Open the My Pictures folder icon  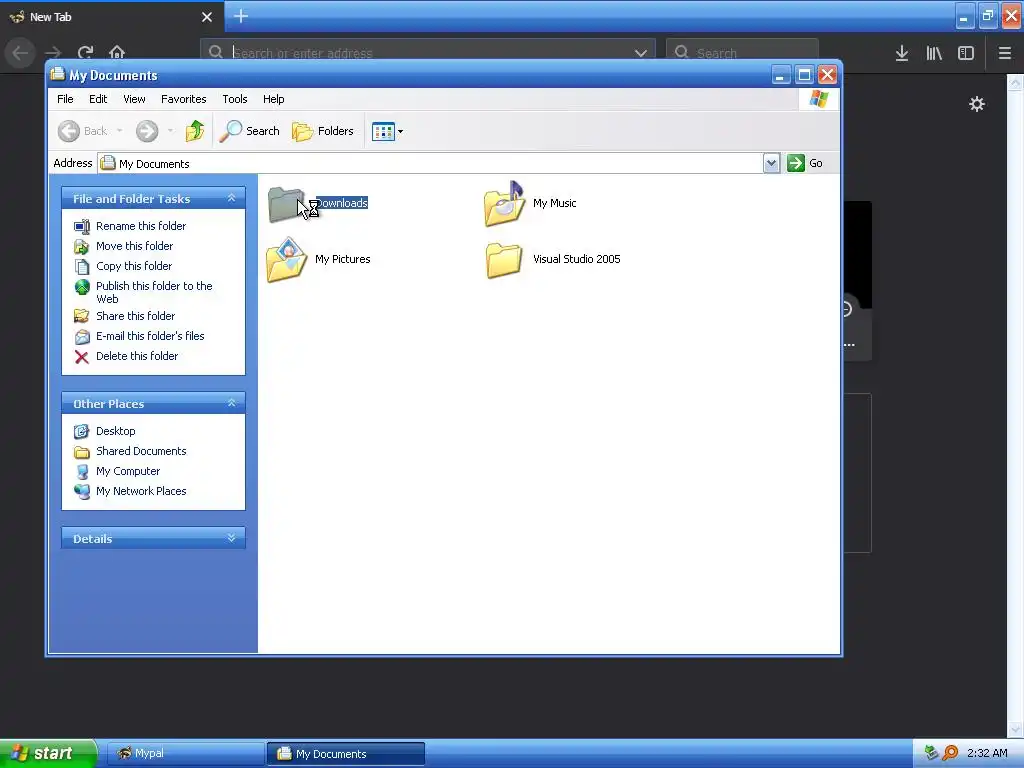(x=286, y=259)
